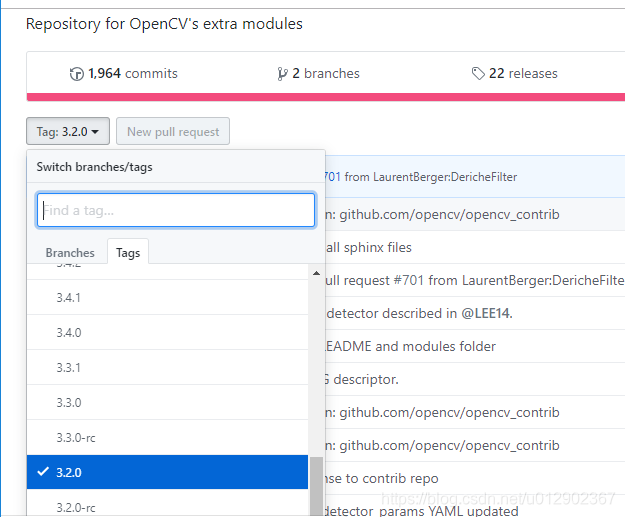Image resolution: width=625 pixels, height=517 pixels.
Task: Select tag 3.3.0
Action: pyautogui.click(x=167, y=403)
